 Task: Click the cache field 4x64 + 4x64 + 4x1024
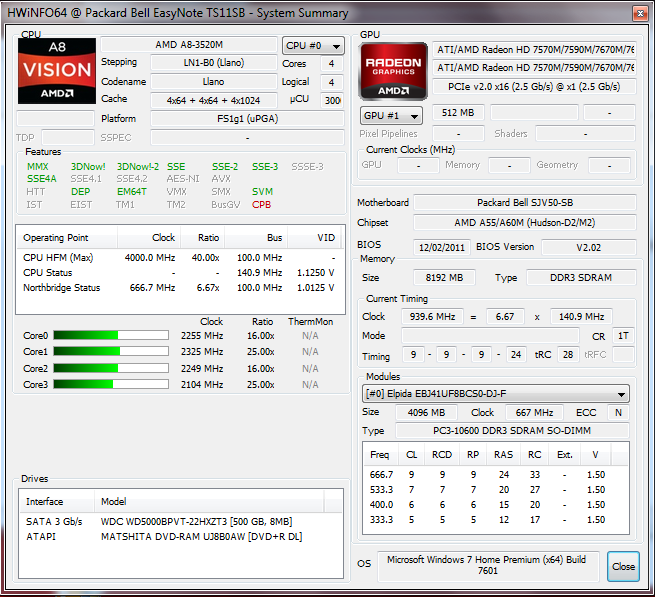pos(214,100)
